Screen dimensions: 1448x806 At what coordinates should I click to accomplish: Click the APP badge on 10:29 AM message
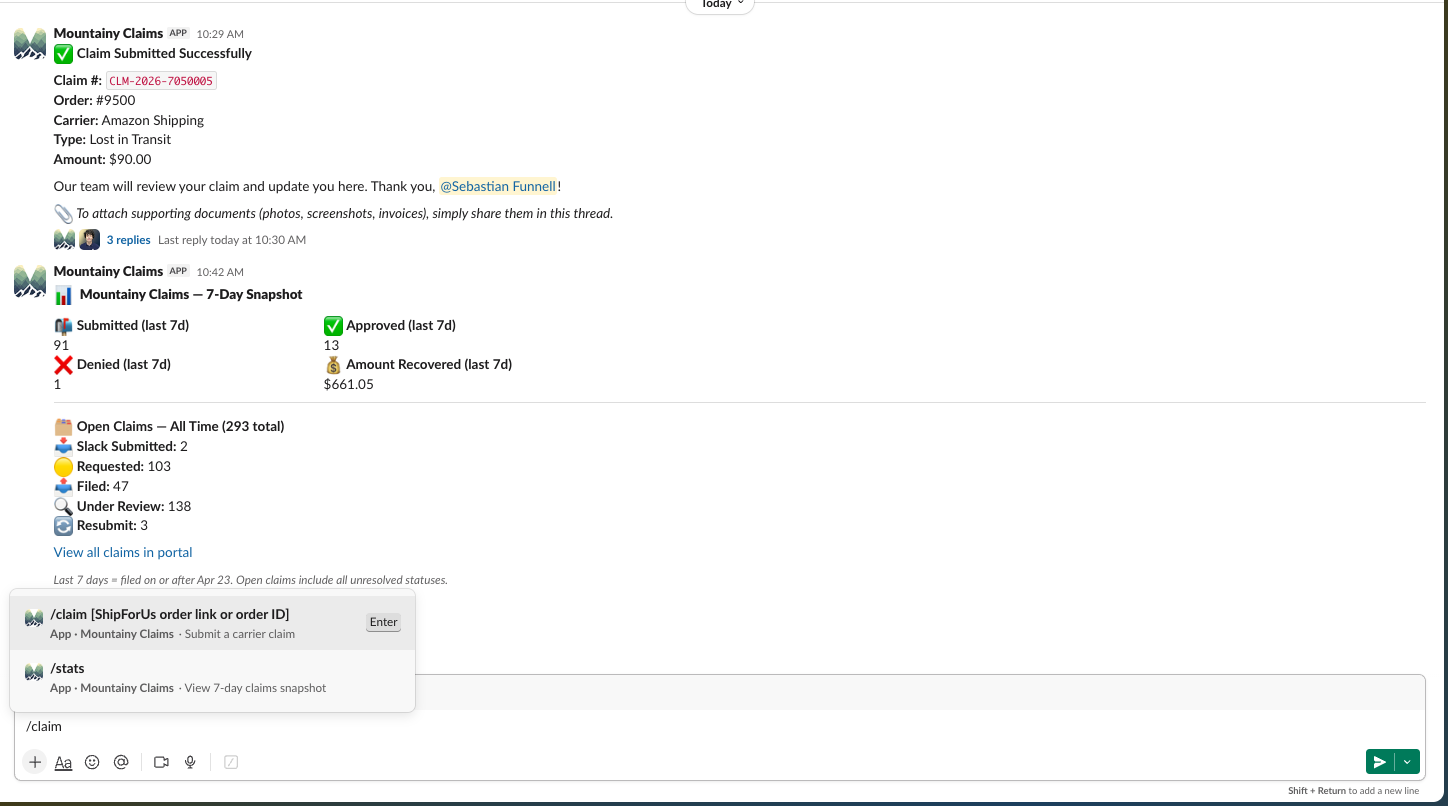coord(178,33)
